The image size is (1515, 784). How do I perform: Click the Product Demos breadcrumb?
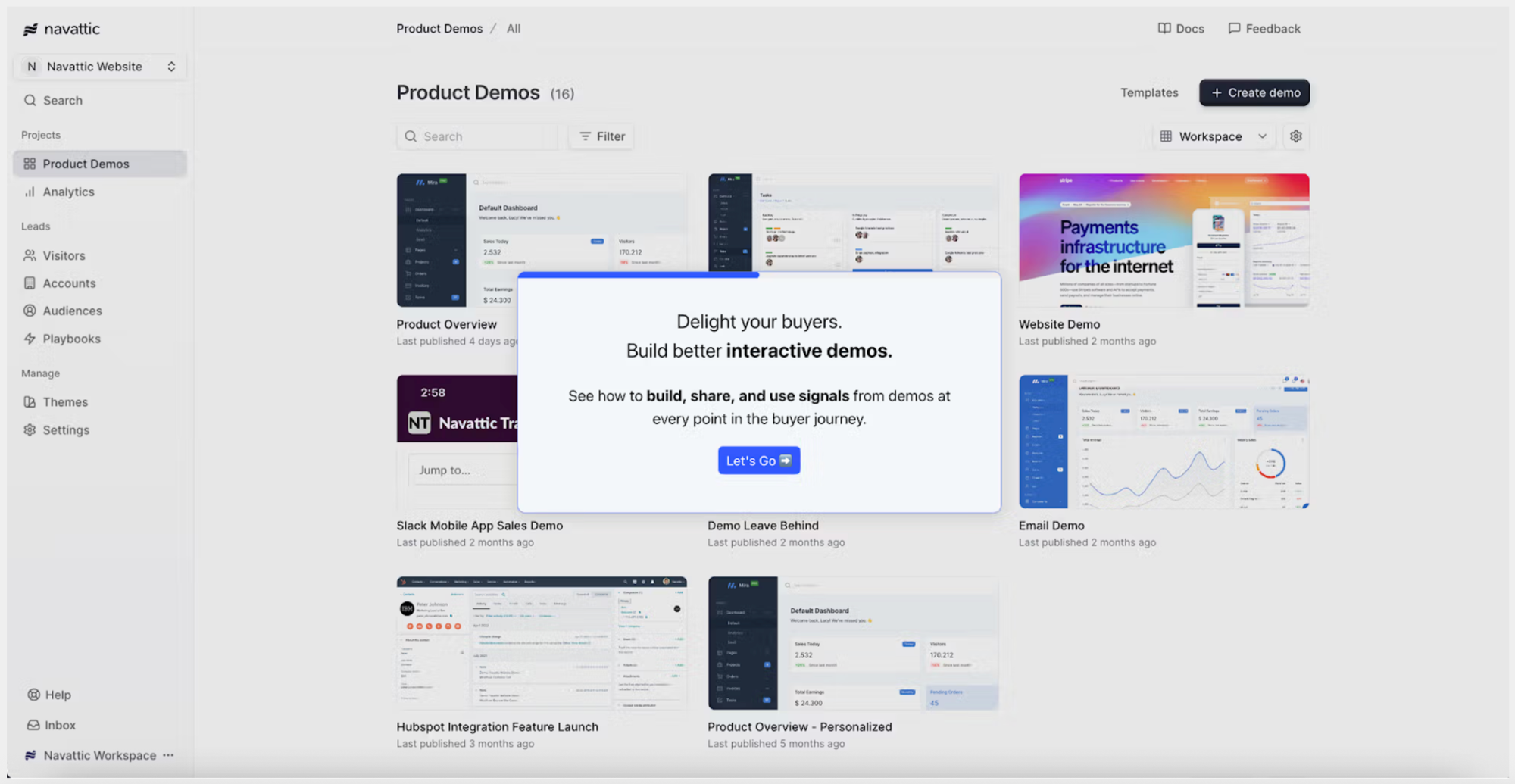(x=439, y=28)
